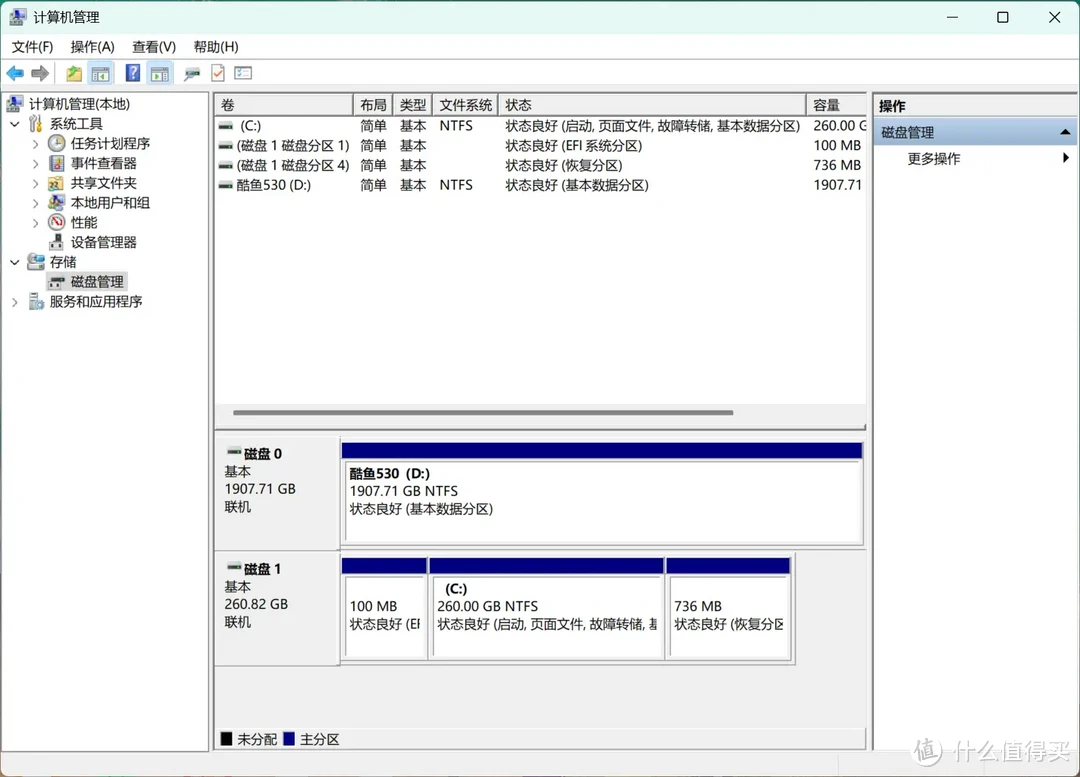
Task: Open the Help (帮助) menu
Action: 216,47
